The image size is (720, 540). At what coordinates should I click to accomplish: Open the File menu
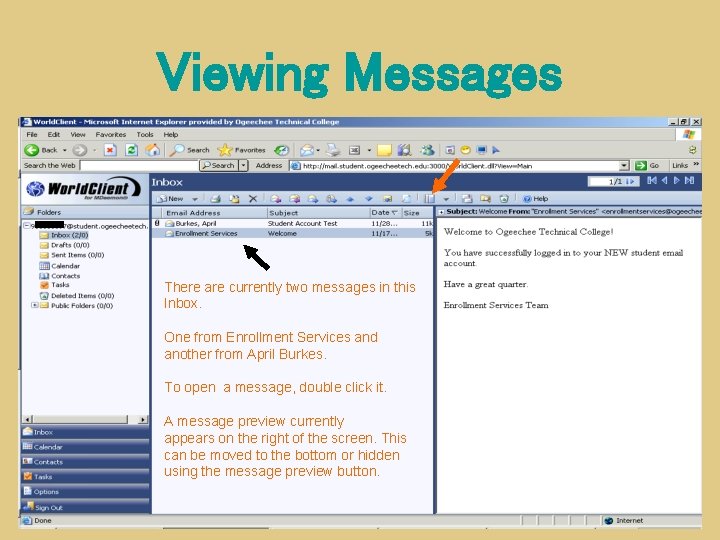[32, 135]
